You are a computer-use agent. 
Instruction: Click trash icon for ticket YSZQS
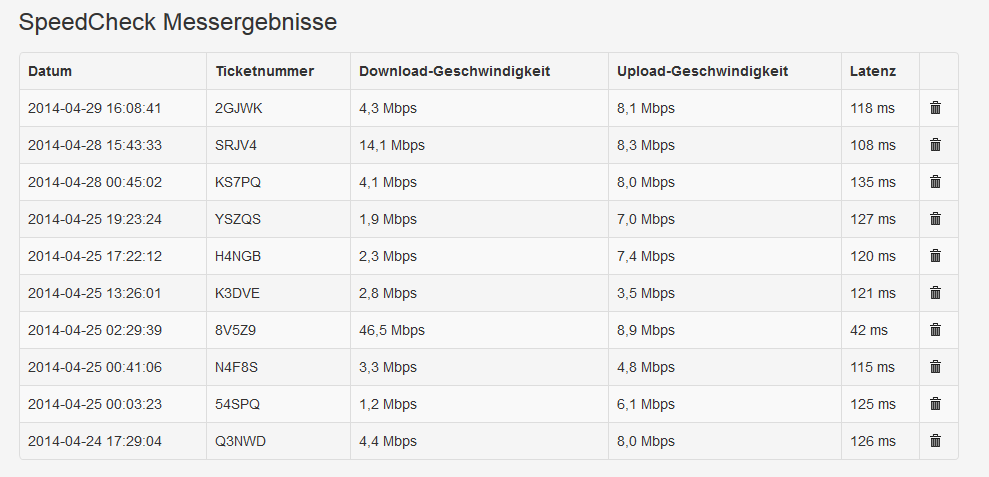coord(935,219)
